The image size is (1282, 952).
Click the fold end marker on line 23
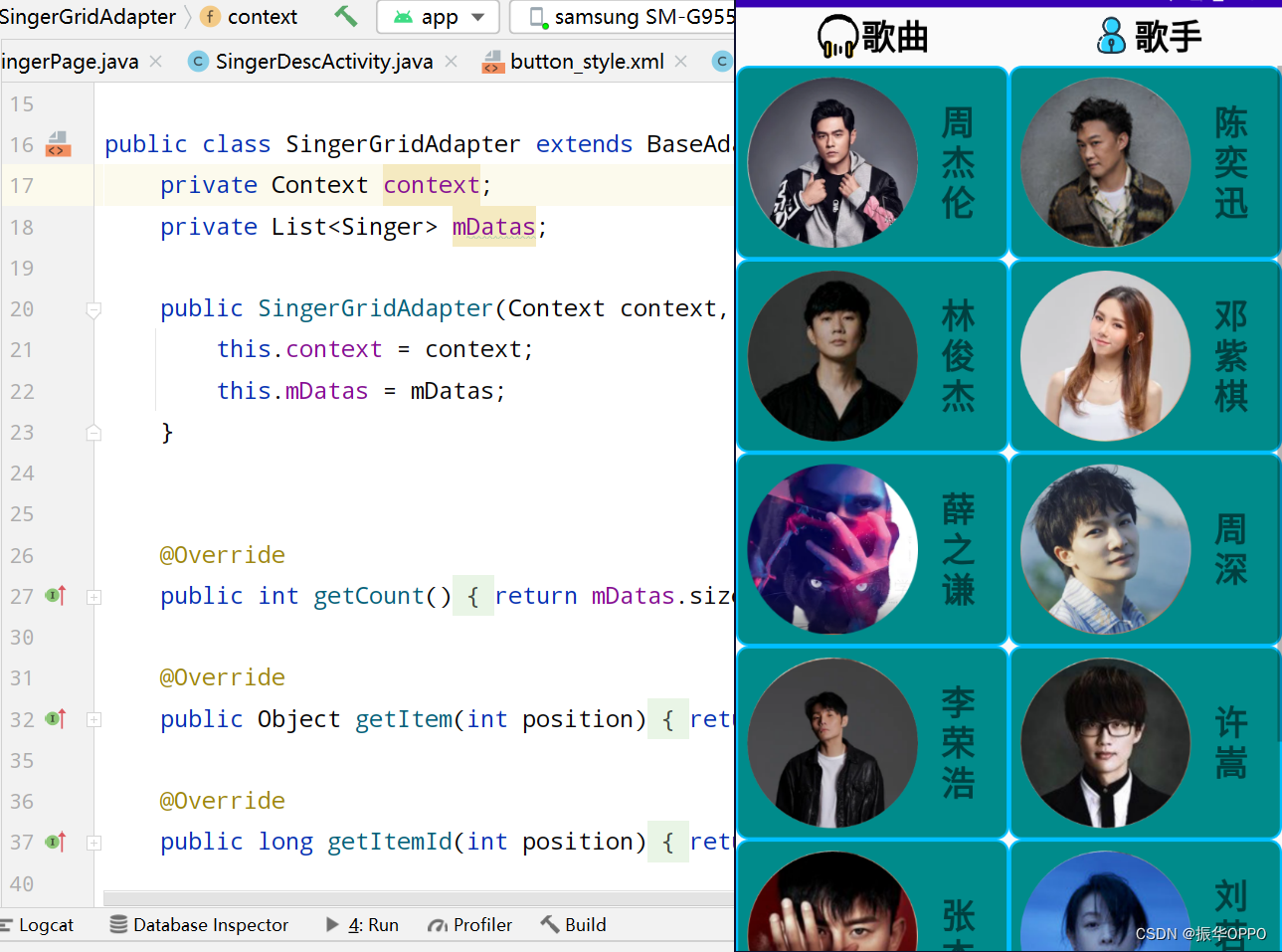tap(93, 433)
